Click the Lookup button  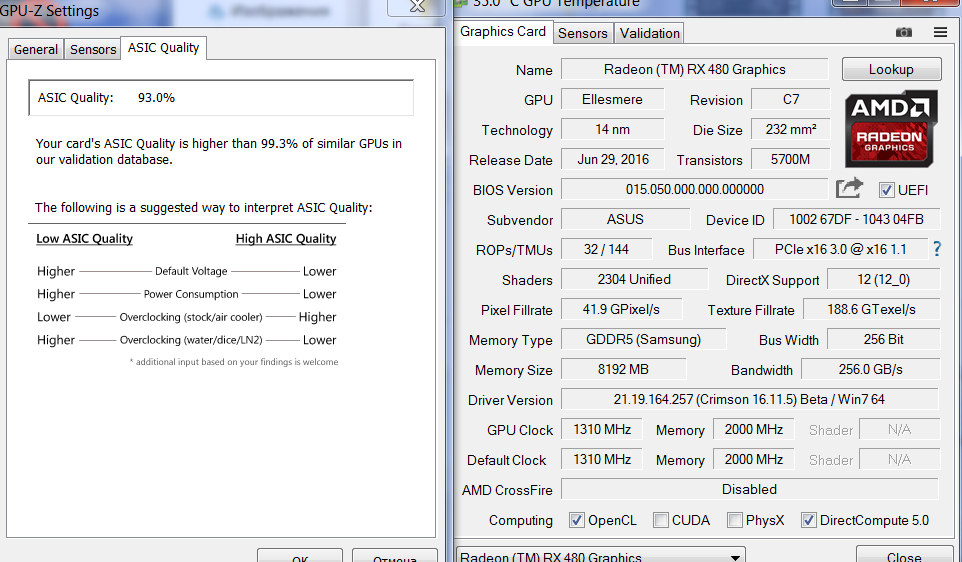pos(891,69)
